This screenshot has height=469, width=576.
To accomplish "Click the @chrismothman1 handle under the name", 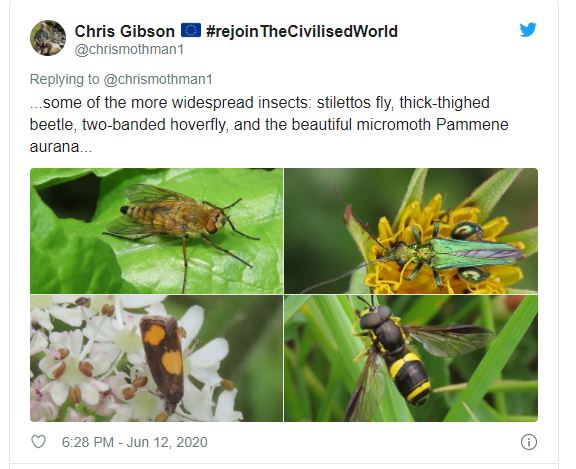I will click(x=129, y=50).
